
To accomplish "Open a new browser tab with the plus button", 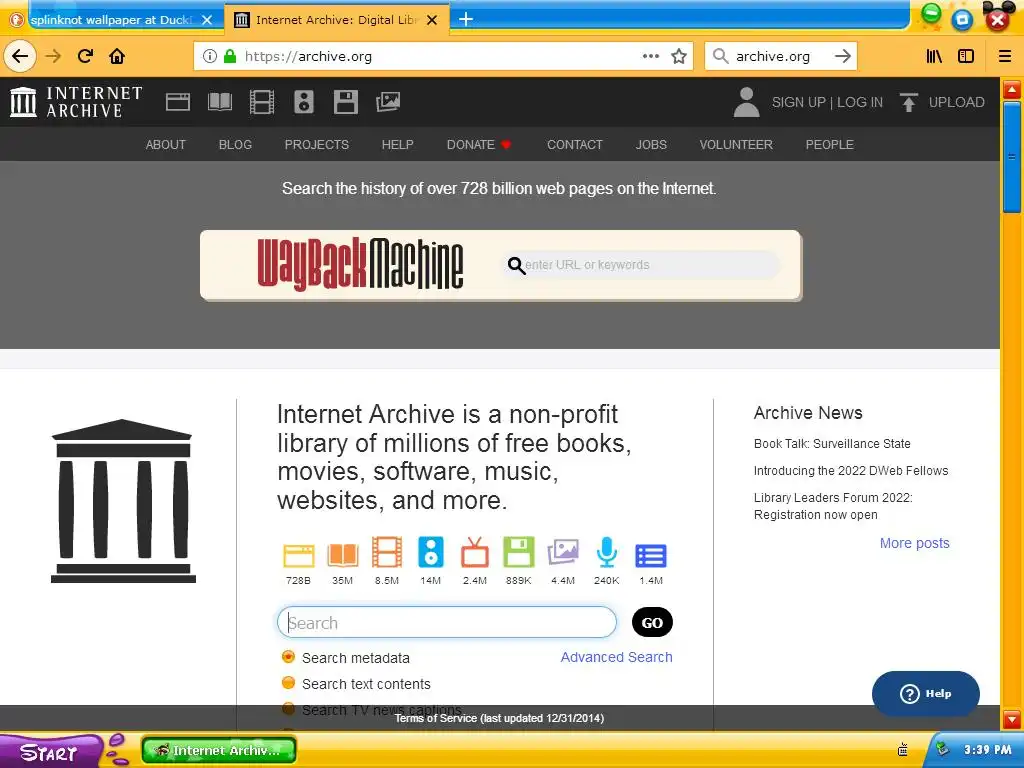I will tap(466, 19).
